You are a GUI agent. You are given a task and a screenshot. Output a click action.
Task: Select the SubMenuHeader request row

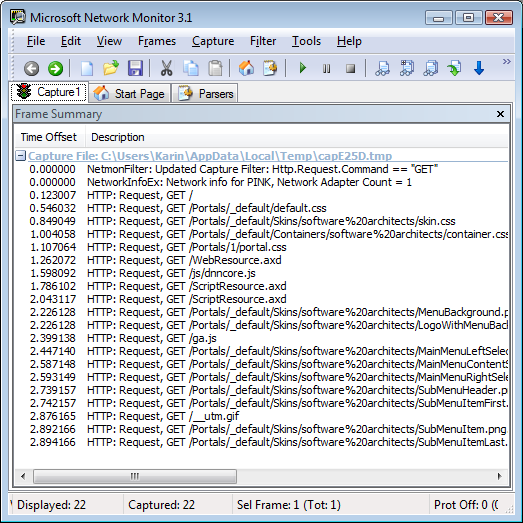click(262, 390)
